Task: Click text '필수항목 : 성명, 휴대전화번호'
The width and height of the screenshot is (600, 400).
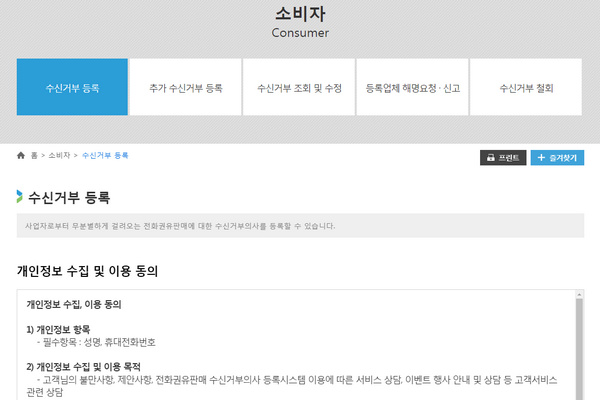Action: [99, 342]
